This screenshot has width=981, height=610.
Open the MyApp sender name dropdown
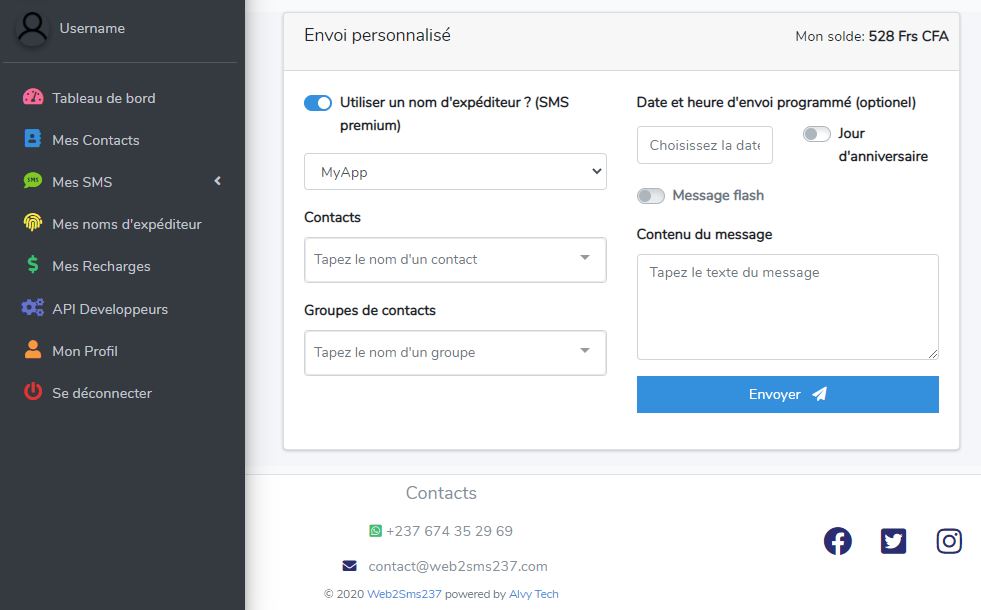(x=455, y=171)
